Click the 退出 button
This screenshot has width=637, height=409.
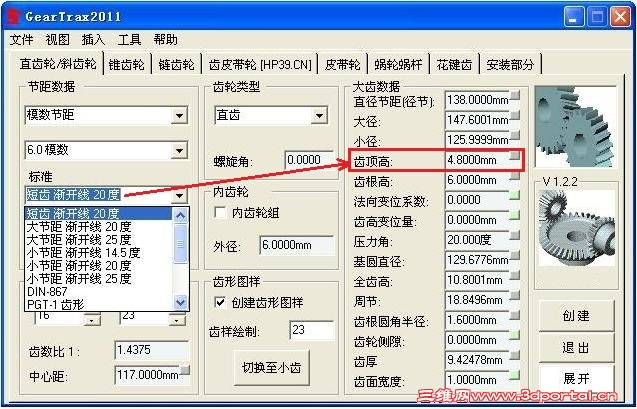click(576, 348)
